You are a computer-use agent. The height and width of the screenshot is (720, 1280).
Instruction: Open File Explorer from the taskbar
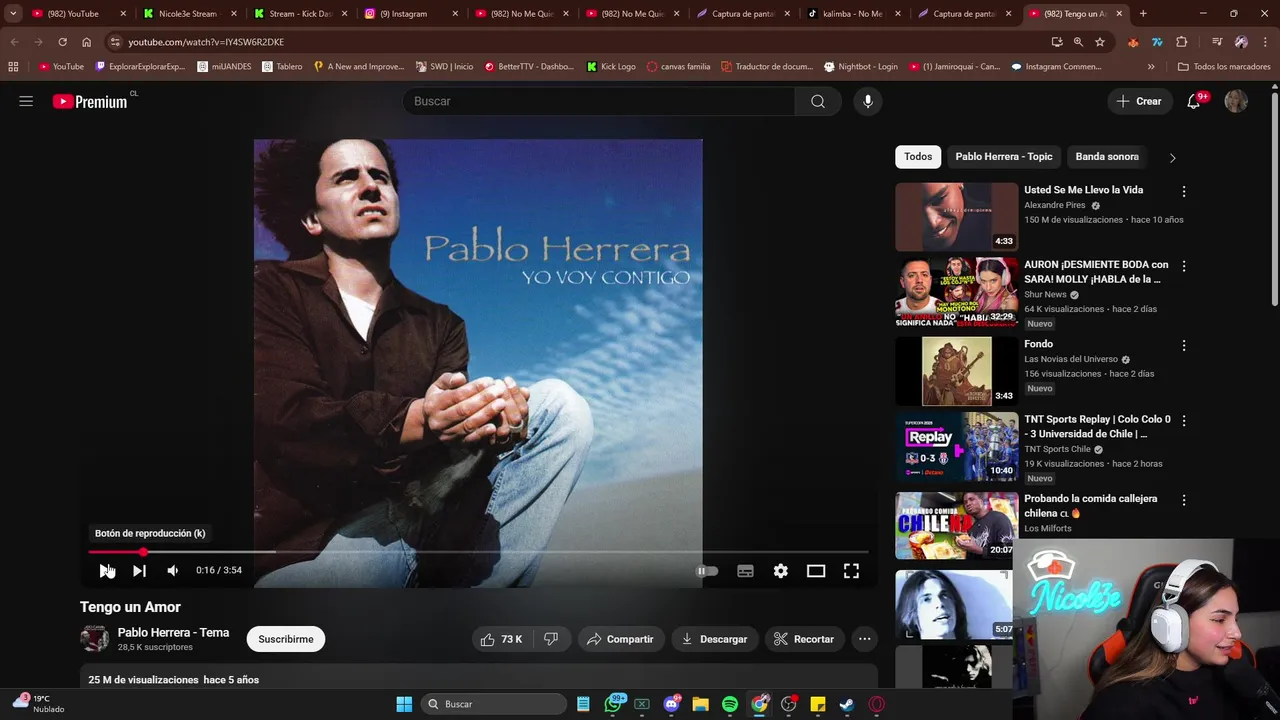(x=701, y=704)
